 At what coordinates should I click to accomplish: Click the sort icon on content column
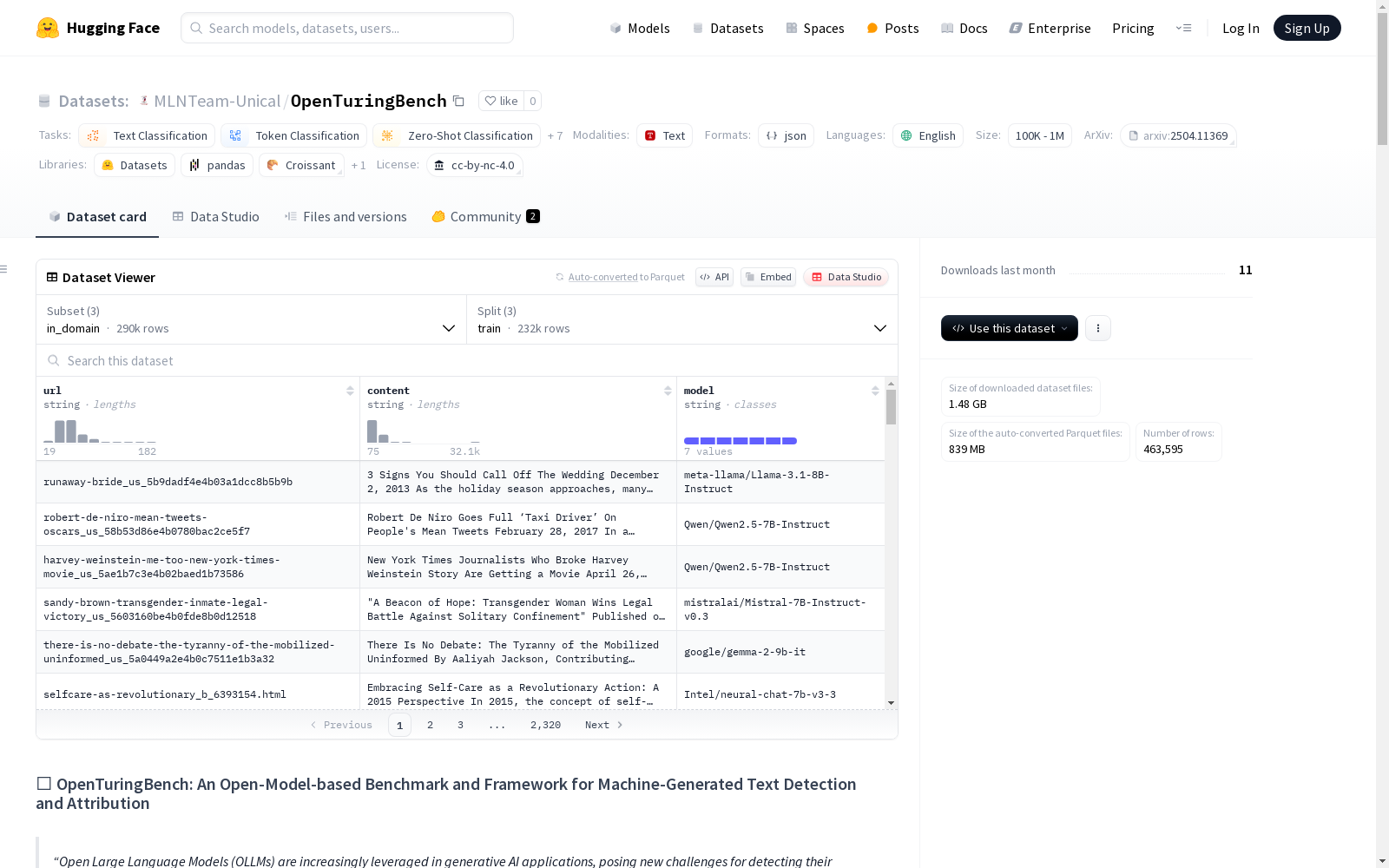coord(668,391)
